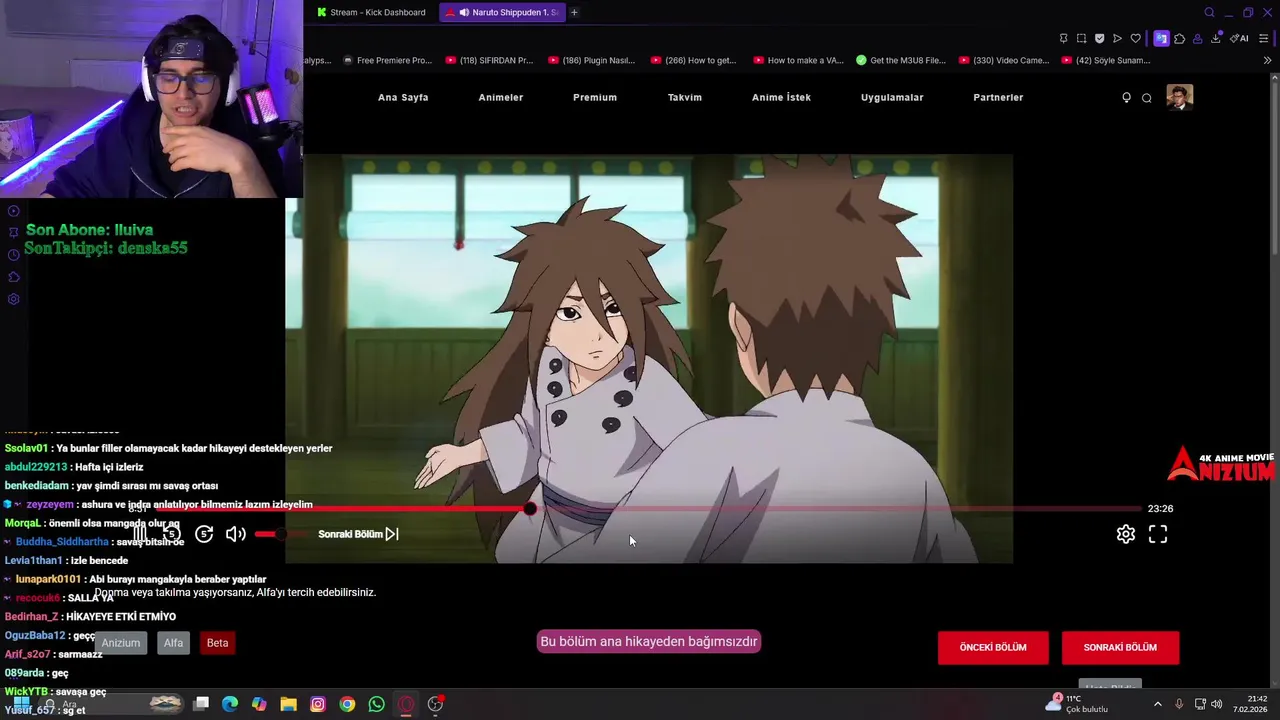Open Takvim menu item
The image size is (1280, 720).
click(685, 97)
